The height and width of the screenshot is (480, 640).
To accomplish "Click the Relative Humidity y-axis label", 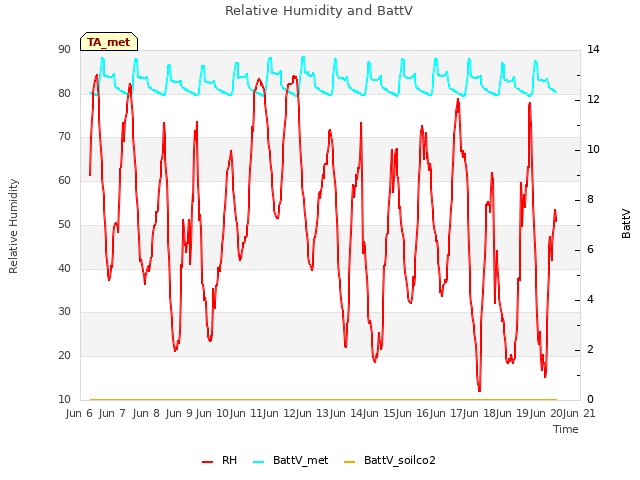I will [x=13, y=226].
